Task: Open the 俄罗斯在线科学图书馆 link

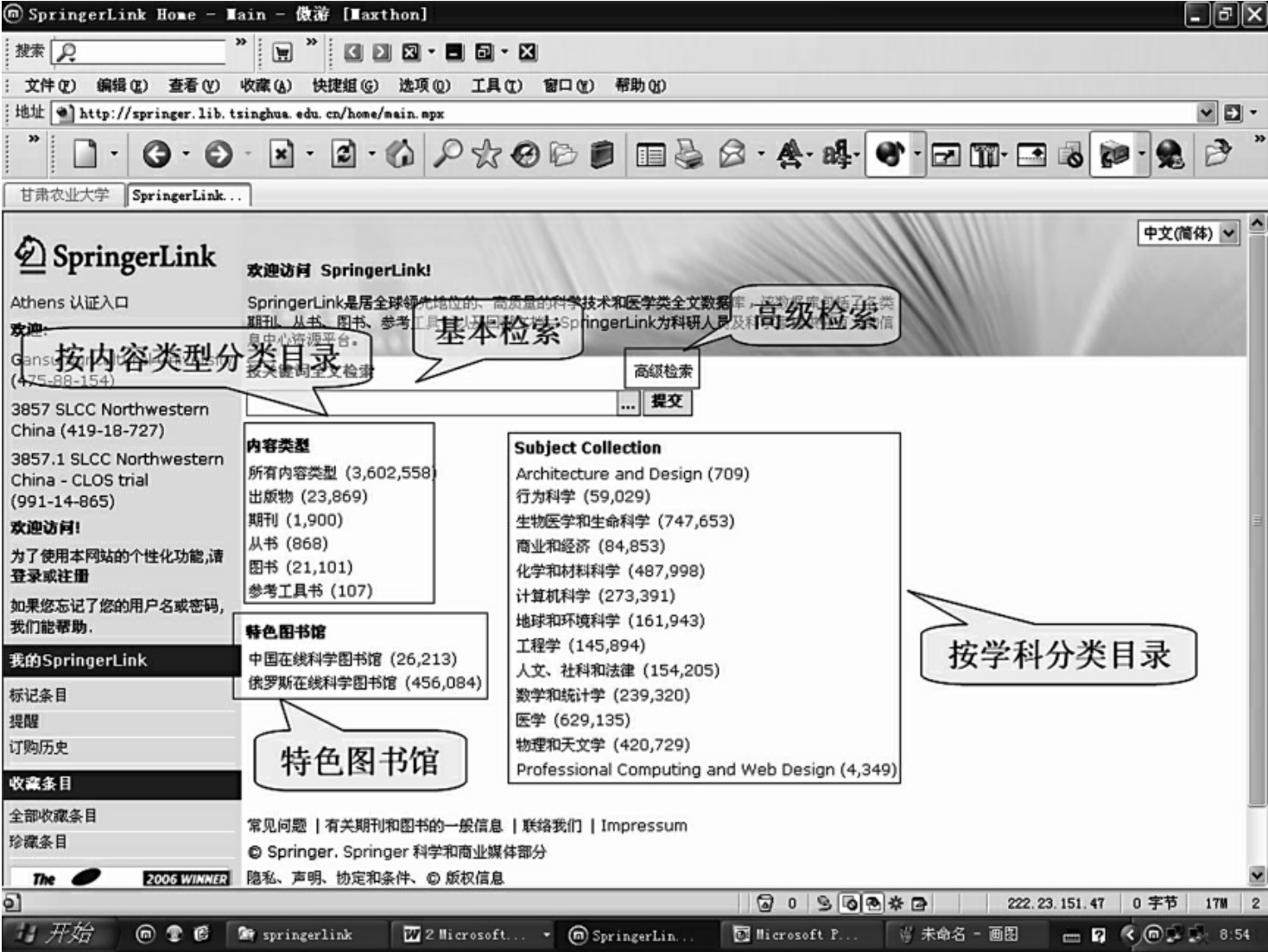Action: tap(365, 683)
